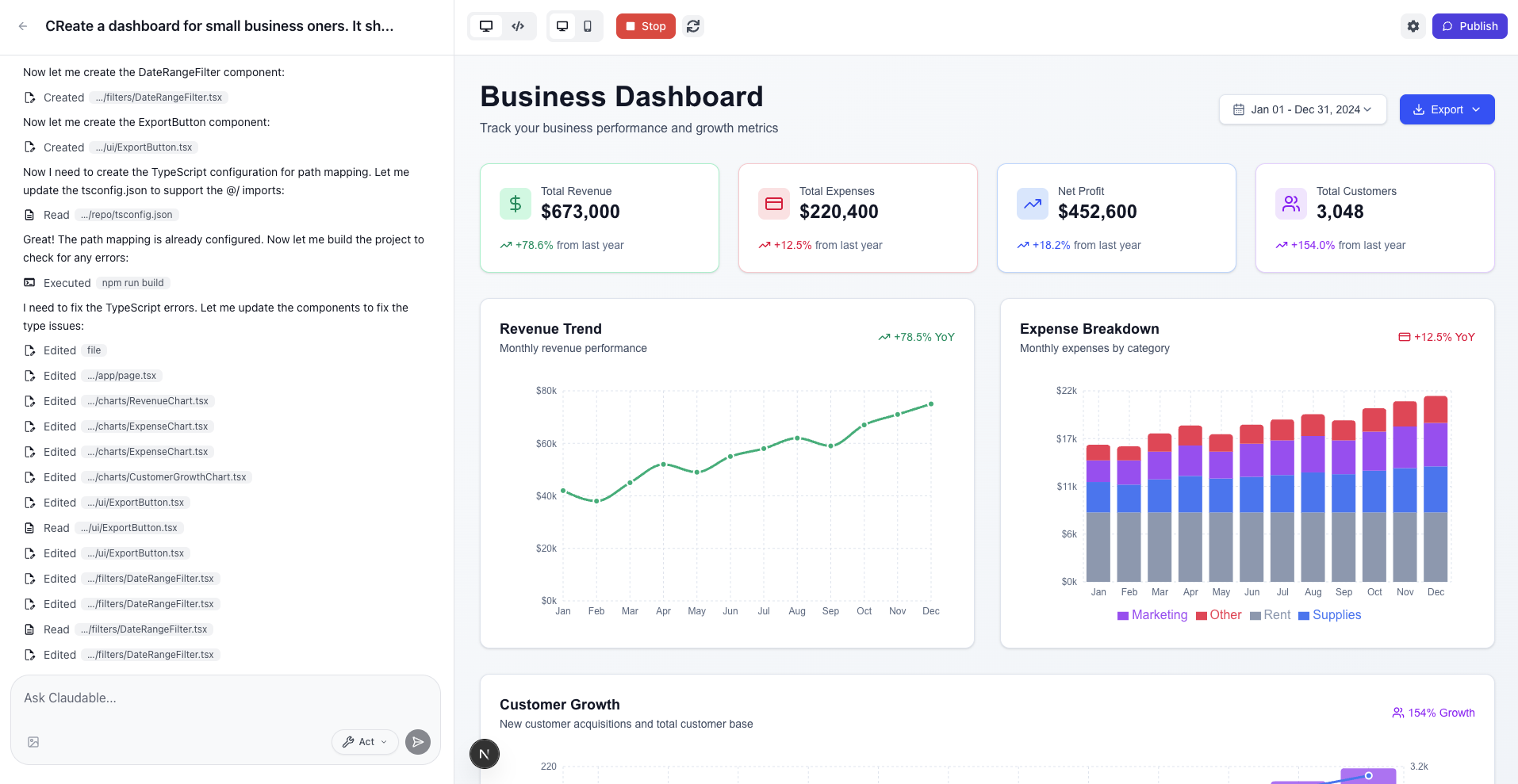Click the Net Profit trend icon
Screen dimensions: 1518x784
click(1033, 204)
